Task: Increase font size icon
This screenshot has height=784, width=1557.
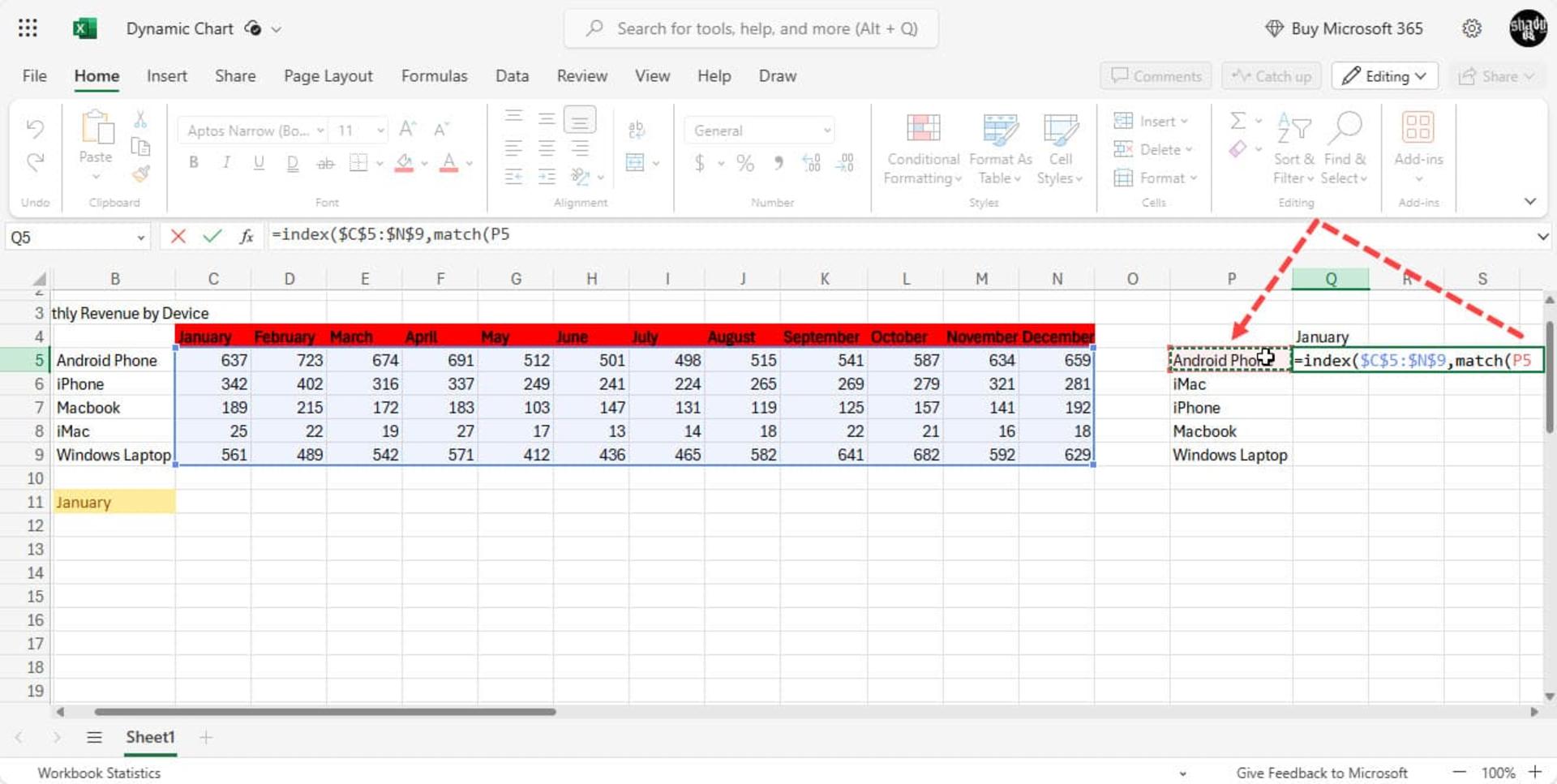Action: pos(408,129)
